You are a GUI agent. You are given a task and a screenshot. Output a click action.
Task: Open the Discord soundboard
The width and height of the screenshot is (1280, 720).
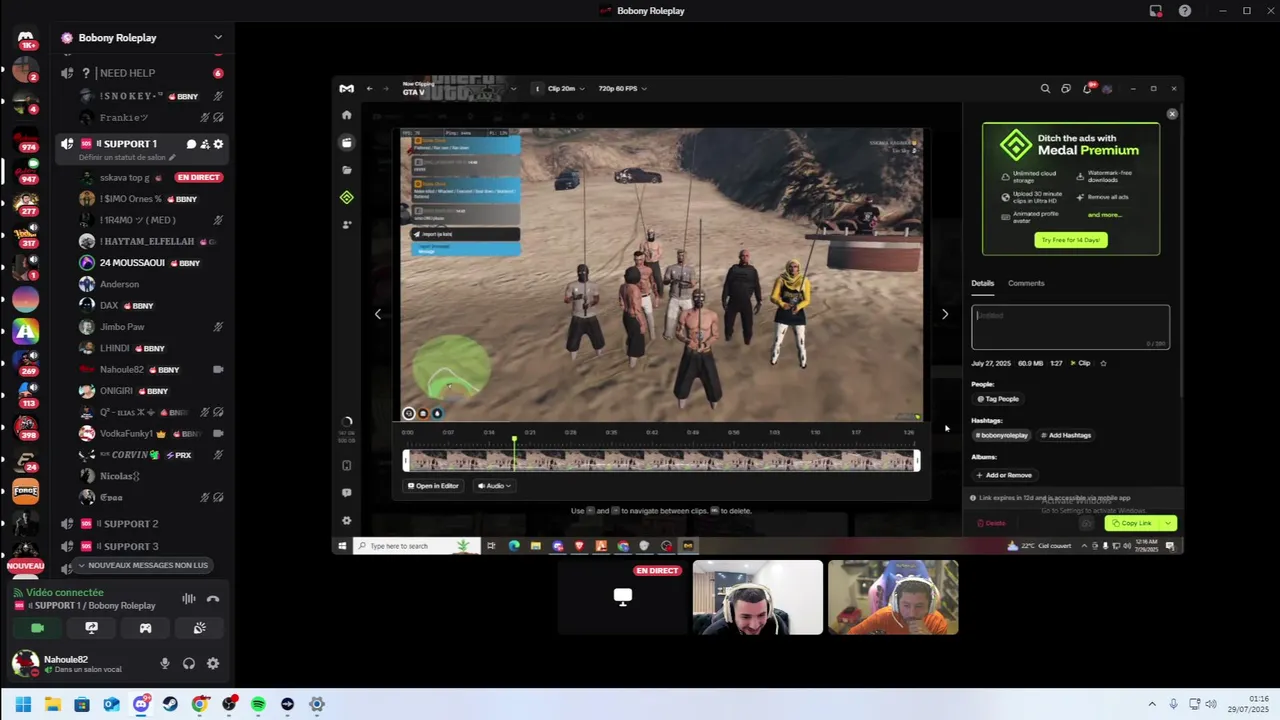[x=199, y=628]
